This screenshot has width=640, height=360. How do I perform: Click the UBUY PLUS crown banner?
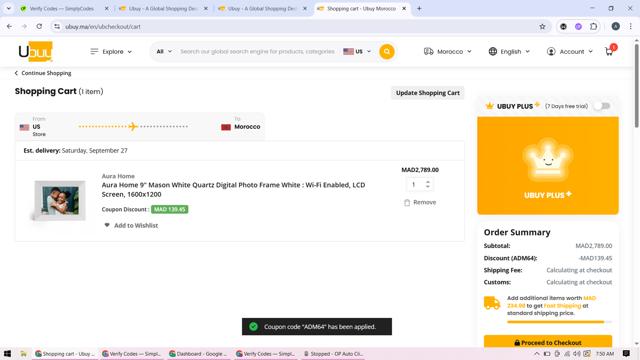tap(548, 165)
